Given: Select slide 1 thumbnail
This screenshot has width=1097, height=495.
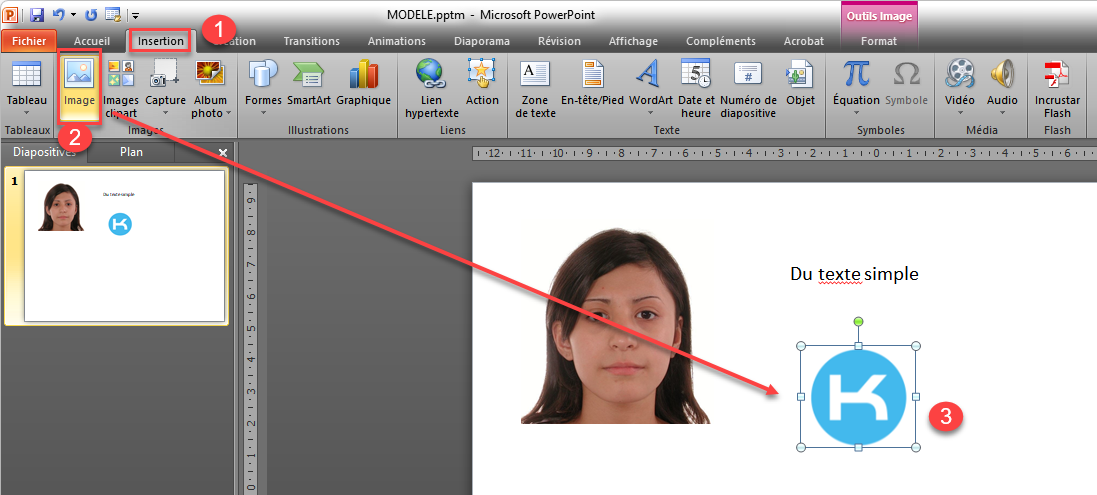Looking at the screenshot, I should (x=125, y=246).
